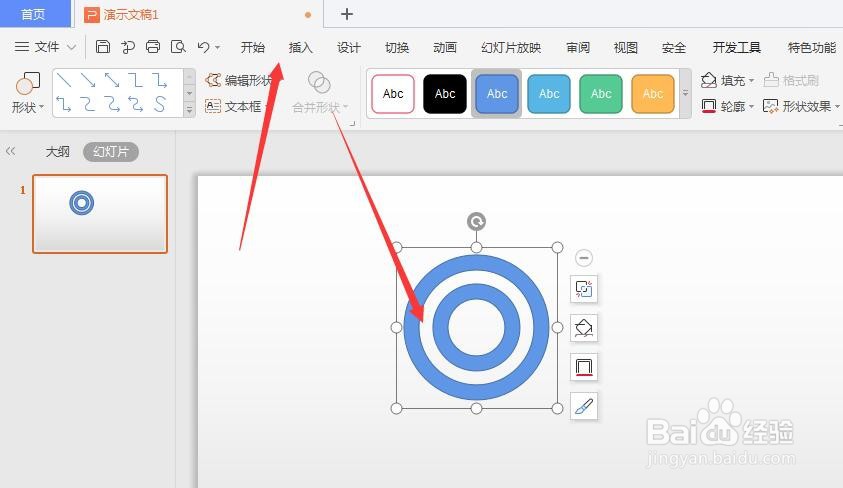Image resolution: width=843 pixels, height=488 pixels.
Task: Click the rotation handle above the shape
Action: click(476, 221)
